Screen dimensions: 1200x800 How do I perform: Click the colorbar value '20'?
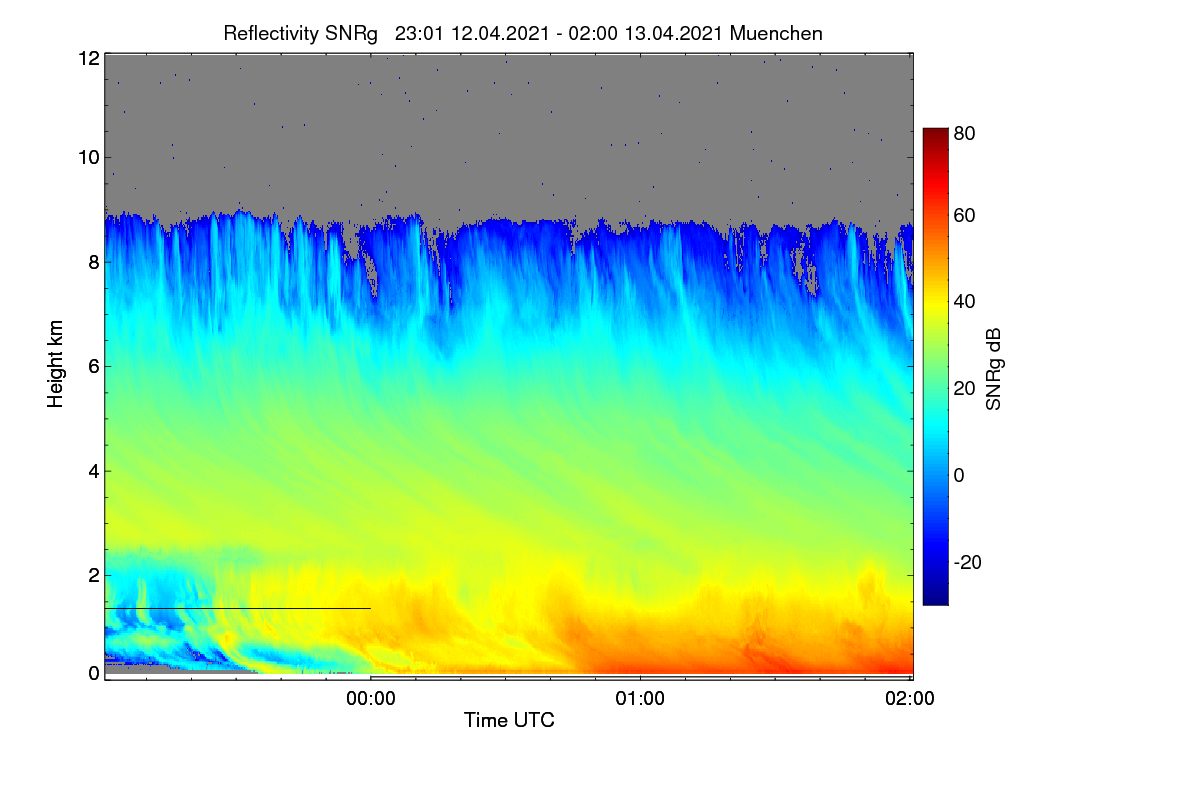coord(965,388)
